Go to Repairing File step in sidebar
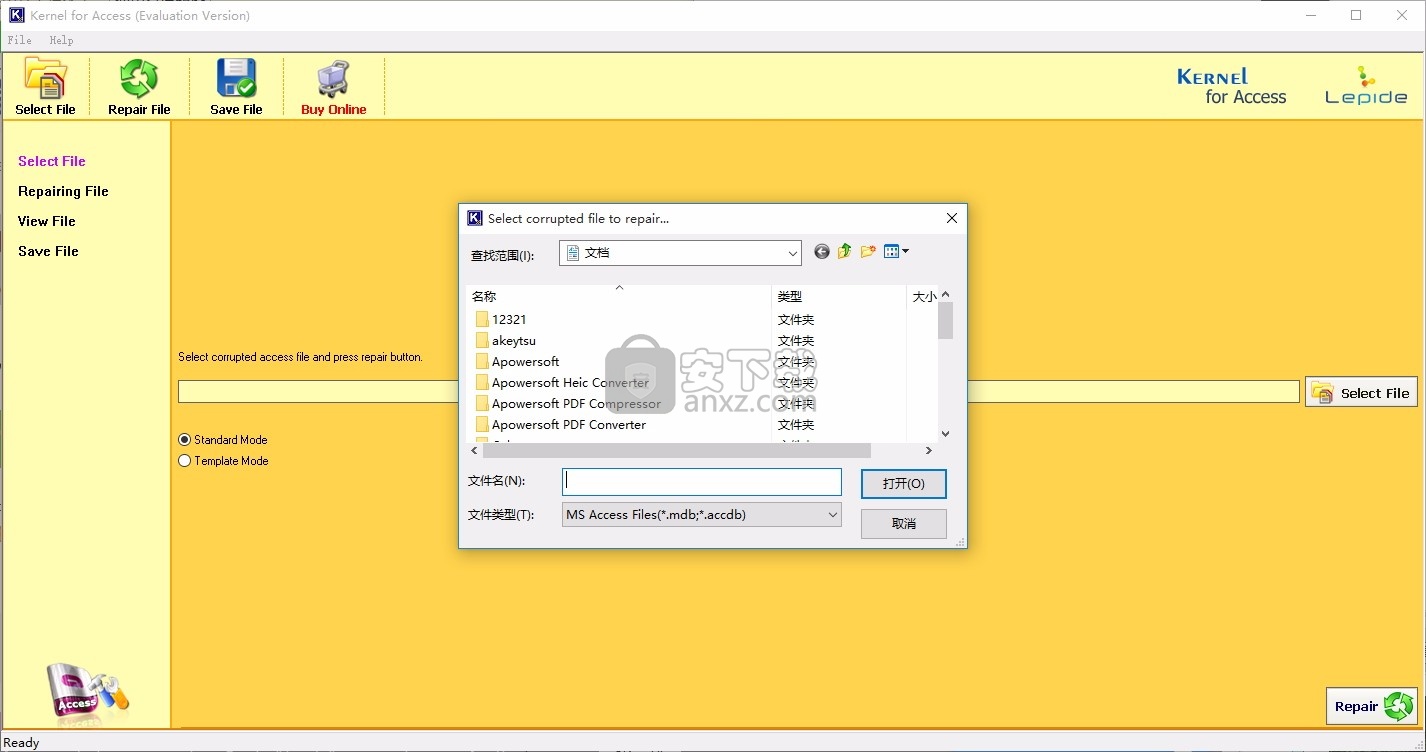The image size is (1426, 752). click(x=63, y=191)
